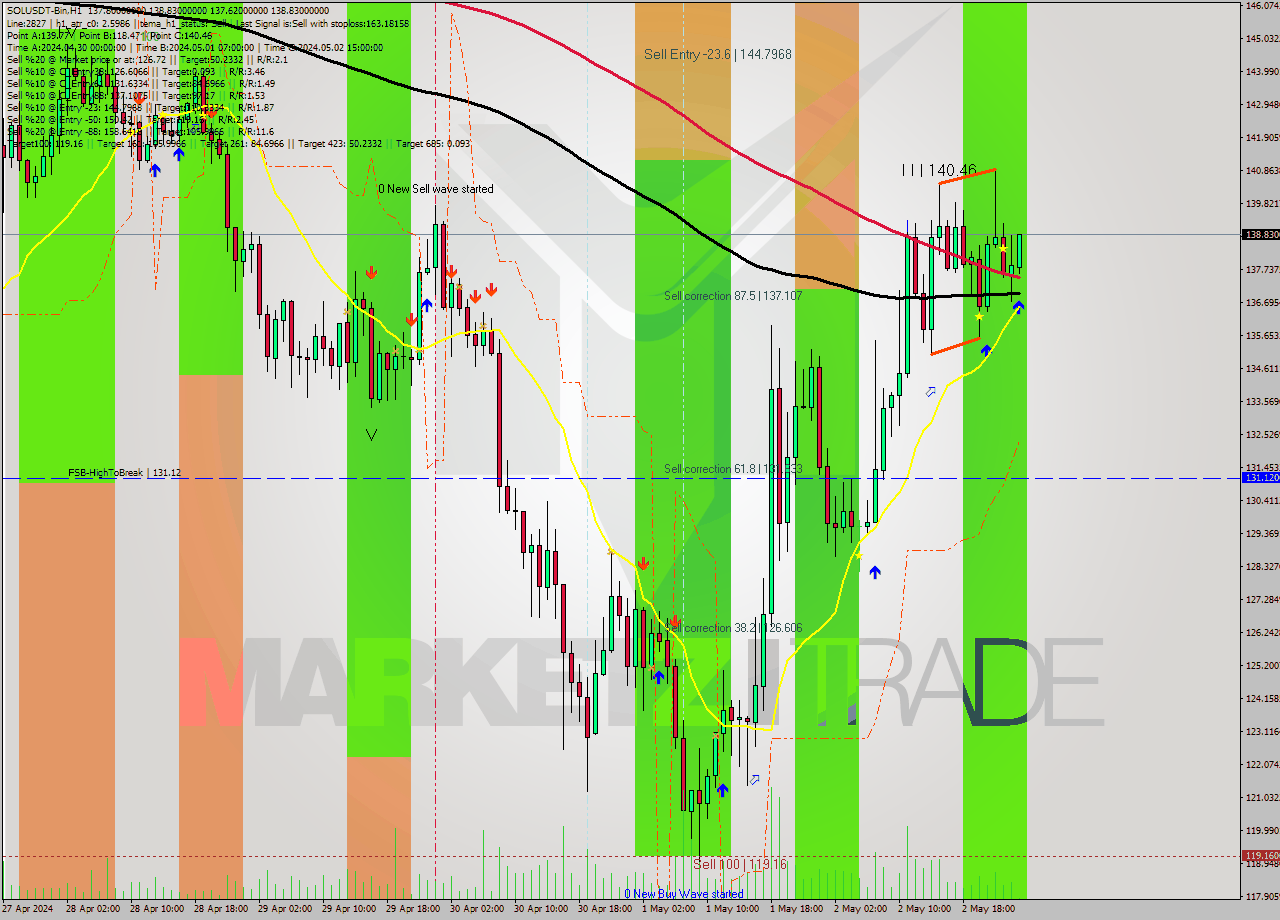Click the 146.074 price axis label
The height and width of the screenshot is (920, 1280).
pyautogui.click(x=1262, y=6)
